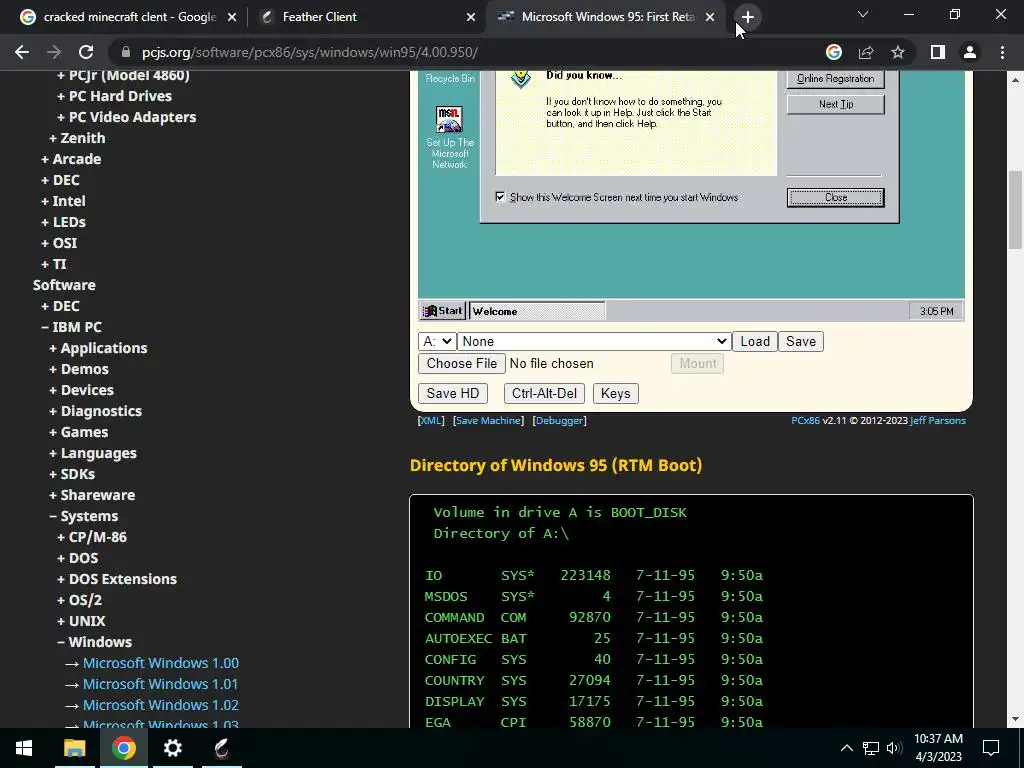Open the Microsoft Windows 1.02 link
This screenshot has height=768, width=1024.
[x=161, y=705]
